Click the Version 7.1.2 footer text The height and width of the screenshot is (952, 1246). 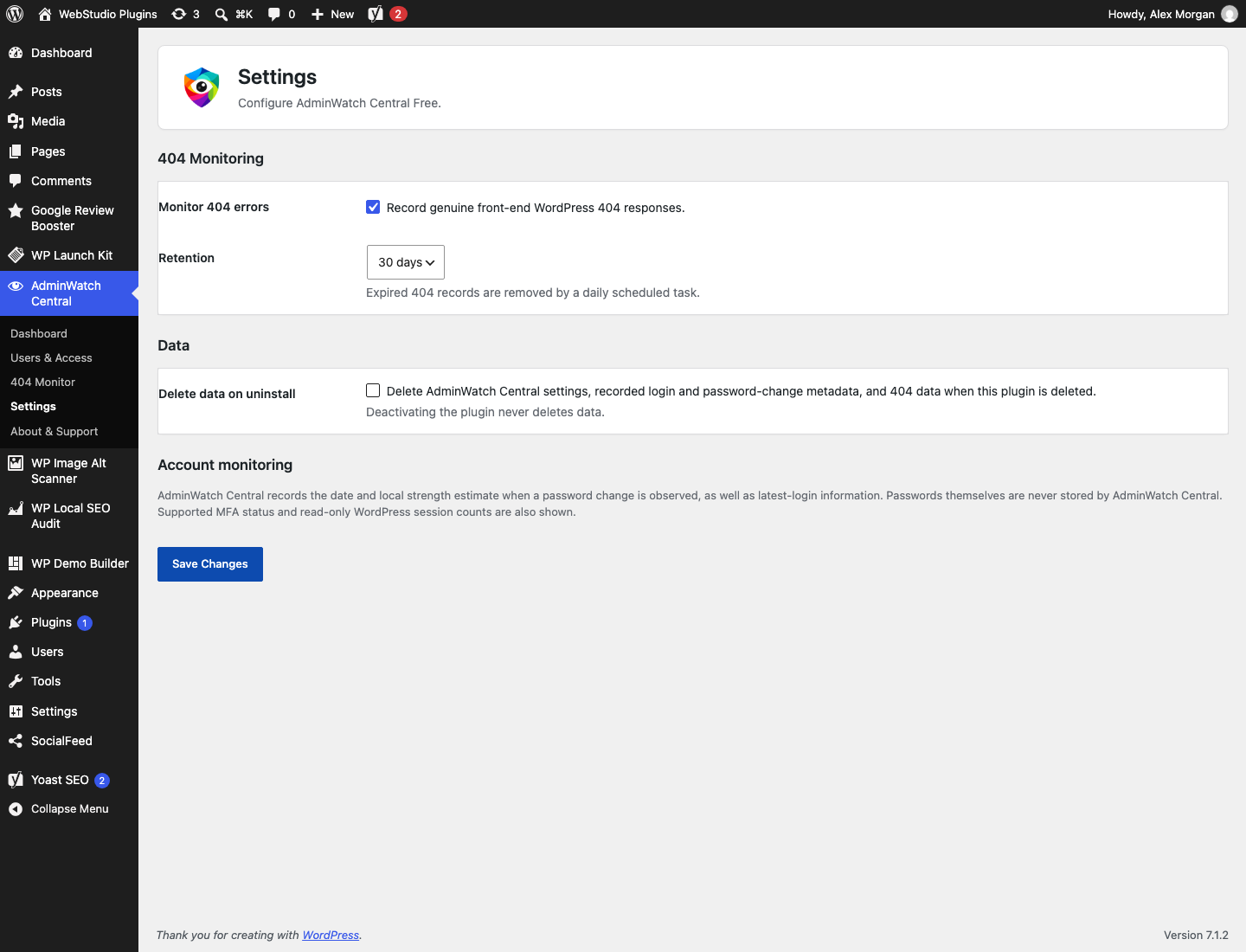(x=1196, y=935)
